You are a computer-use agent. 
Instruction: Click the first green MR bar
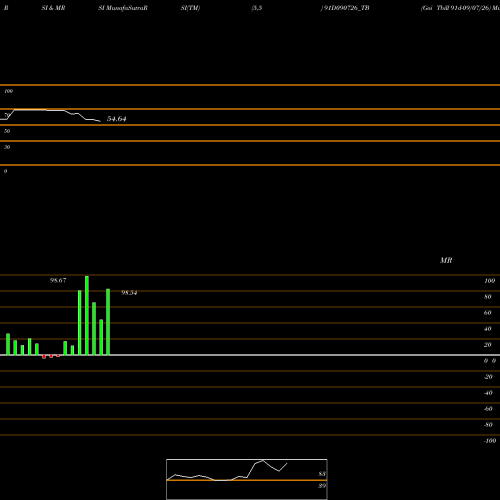click(8, 344)
